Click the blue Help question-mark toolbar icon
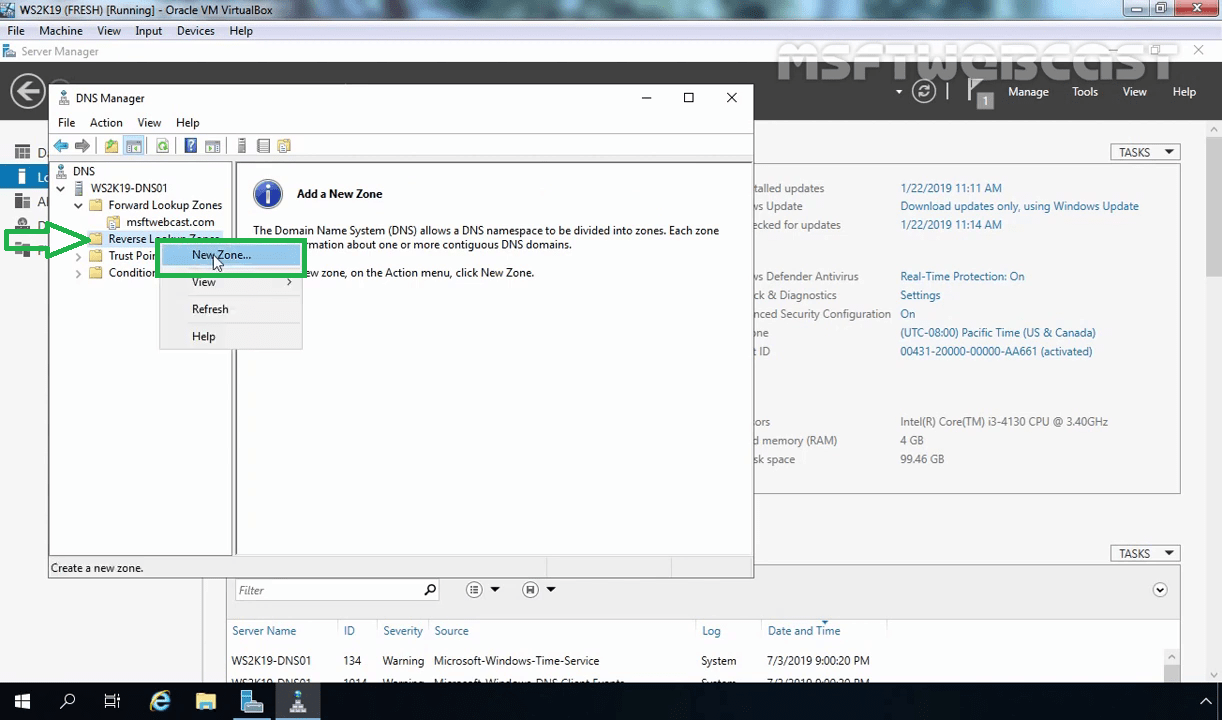This screenshot has height=720, width=1222. [x=190, y=146]
